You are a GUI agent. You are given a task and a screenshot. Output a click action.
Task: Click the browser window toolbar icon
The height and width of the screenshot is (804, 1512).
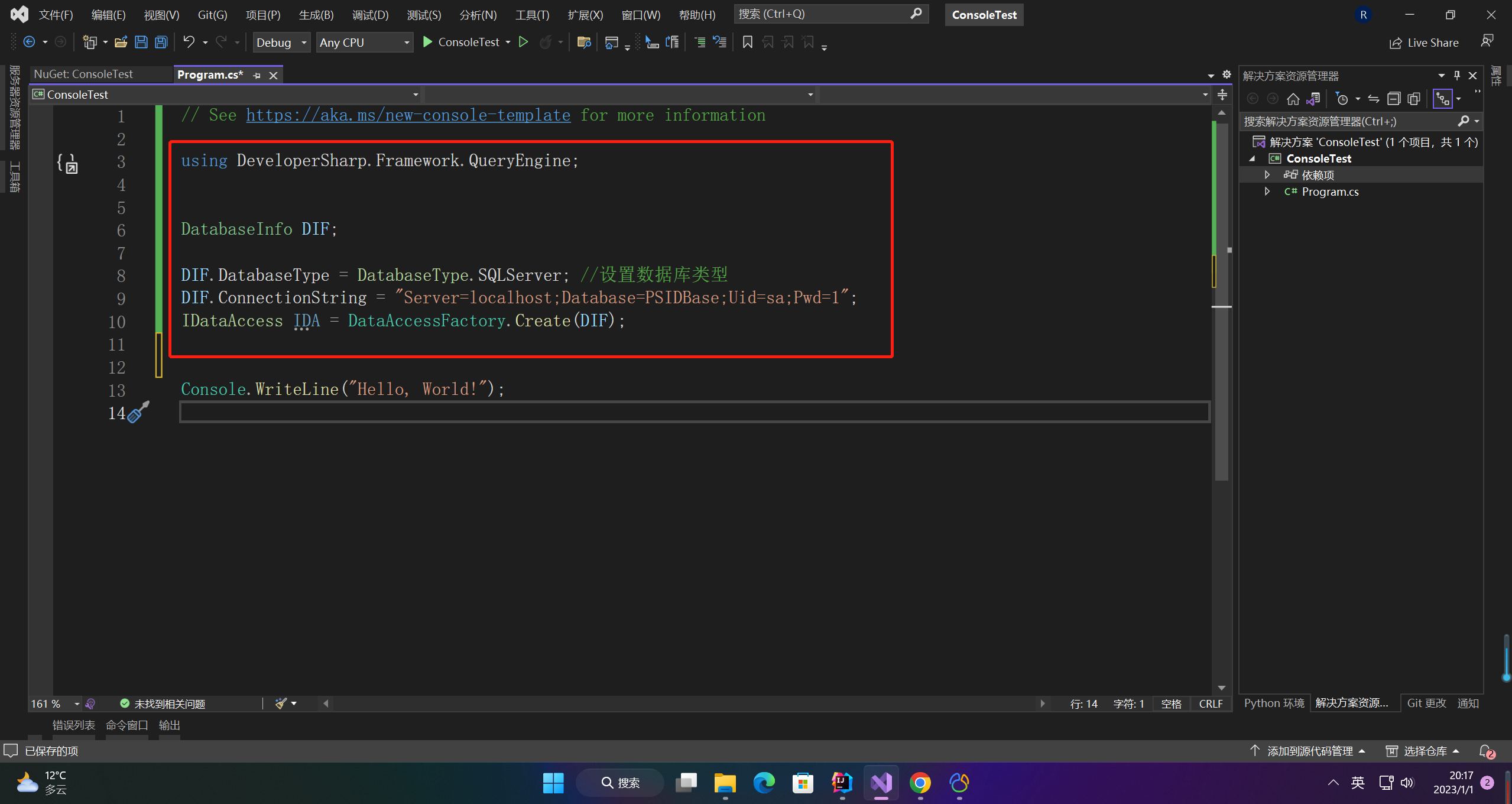612,42
